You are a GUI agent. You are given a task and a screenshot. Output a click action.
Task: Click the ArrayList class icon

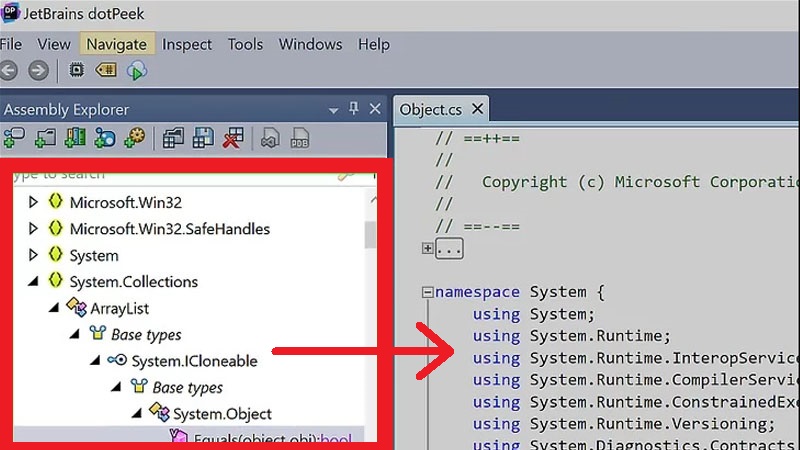(x=77, y=307)
